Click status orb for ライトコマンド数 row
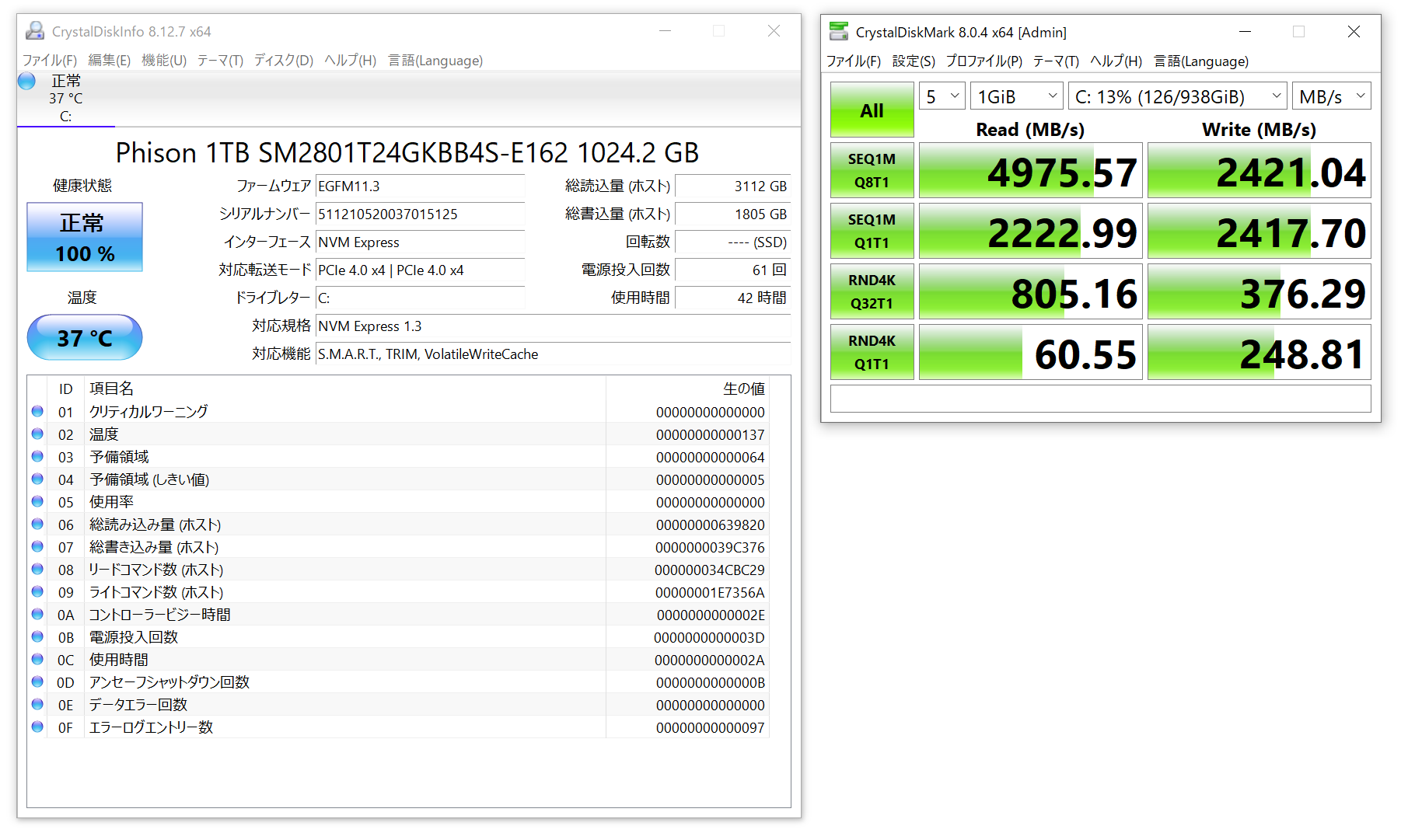Screen dimensions: 1401x840 (x=37, y=591)
